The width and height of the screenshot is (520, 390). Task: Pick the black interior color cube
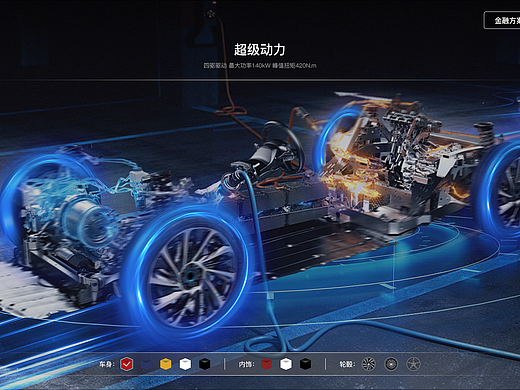point(305,364)
